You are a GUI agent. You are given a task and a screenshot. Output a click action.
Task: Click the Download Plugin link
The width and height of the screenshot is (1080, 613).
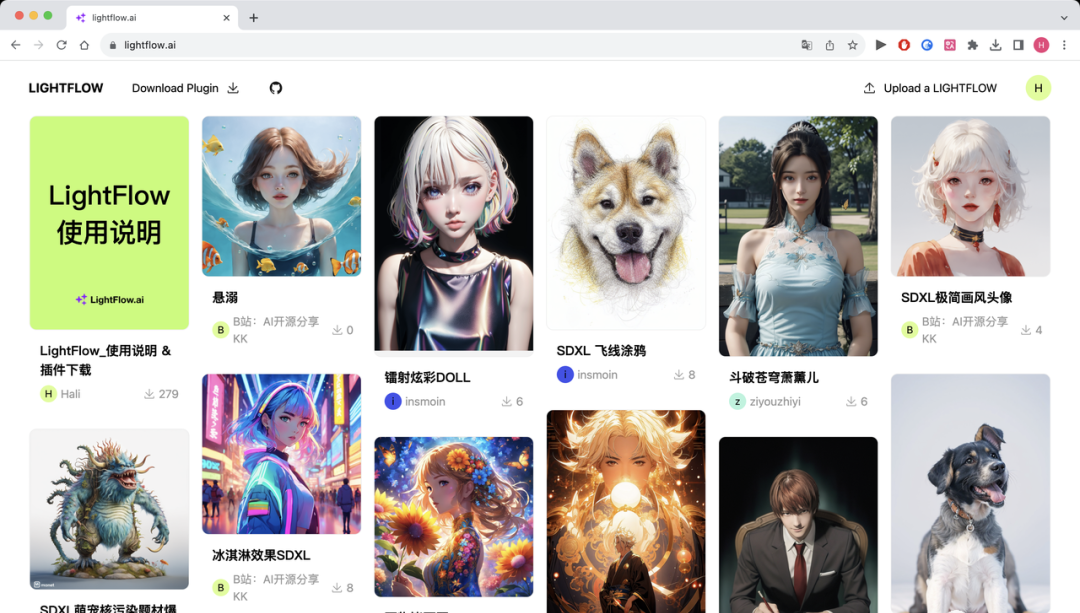(185, 88)
